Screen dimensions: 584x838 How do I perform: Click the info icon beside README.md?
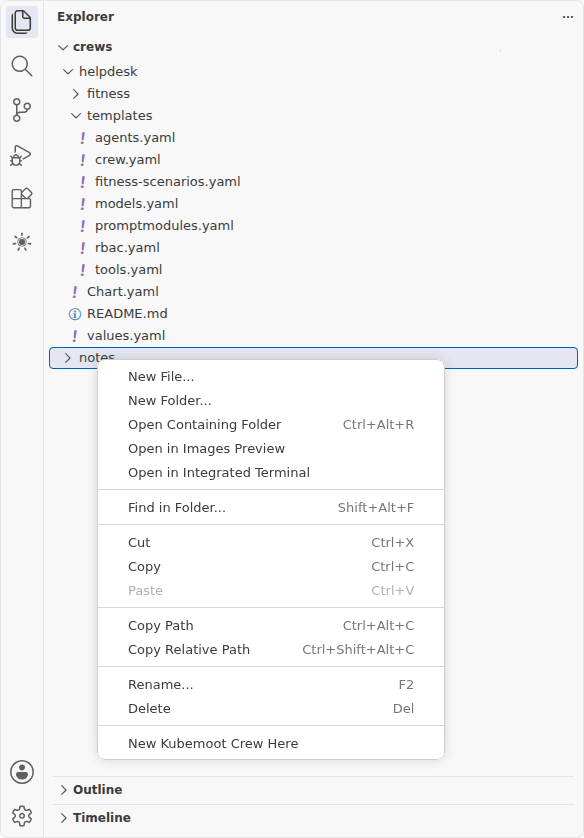point(75,314)
